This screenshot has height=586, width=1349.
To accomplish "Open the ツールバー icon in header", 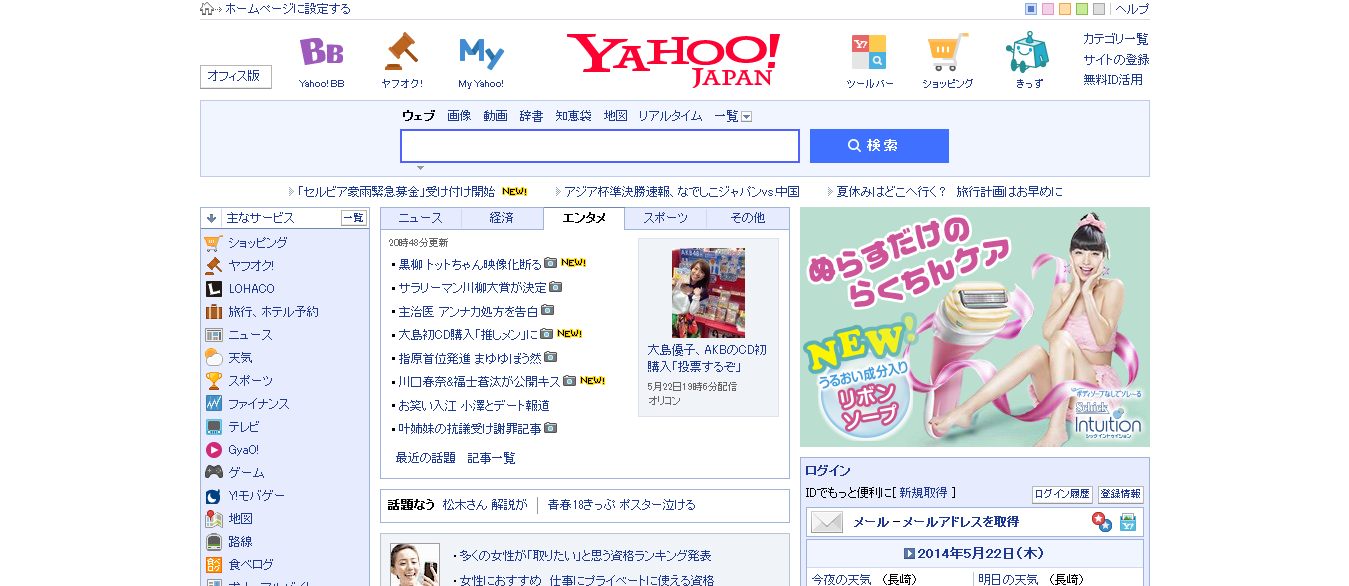I will 868,52.
